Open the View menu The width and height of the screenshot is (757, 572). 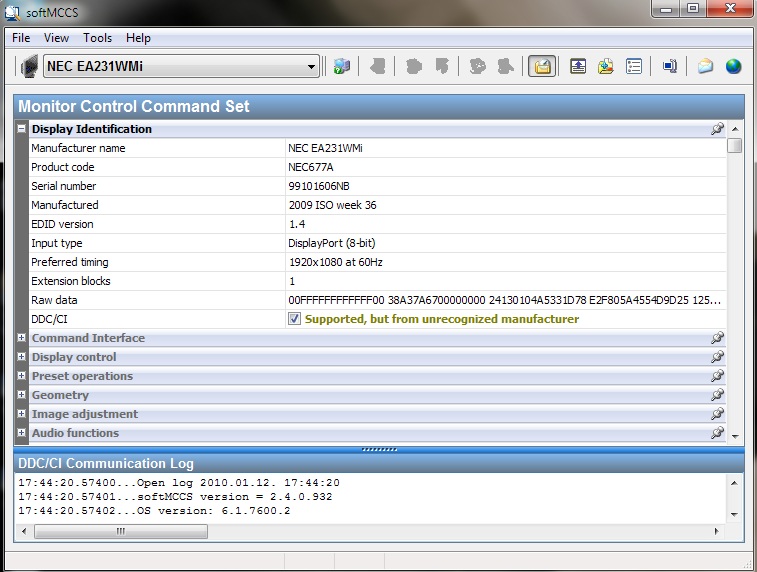56,38
